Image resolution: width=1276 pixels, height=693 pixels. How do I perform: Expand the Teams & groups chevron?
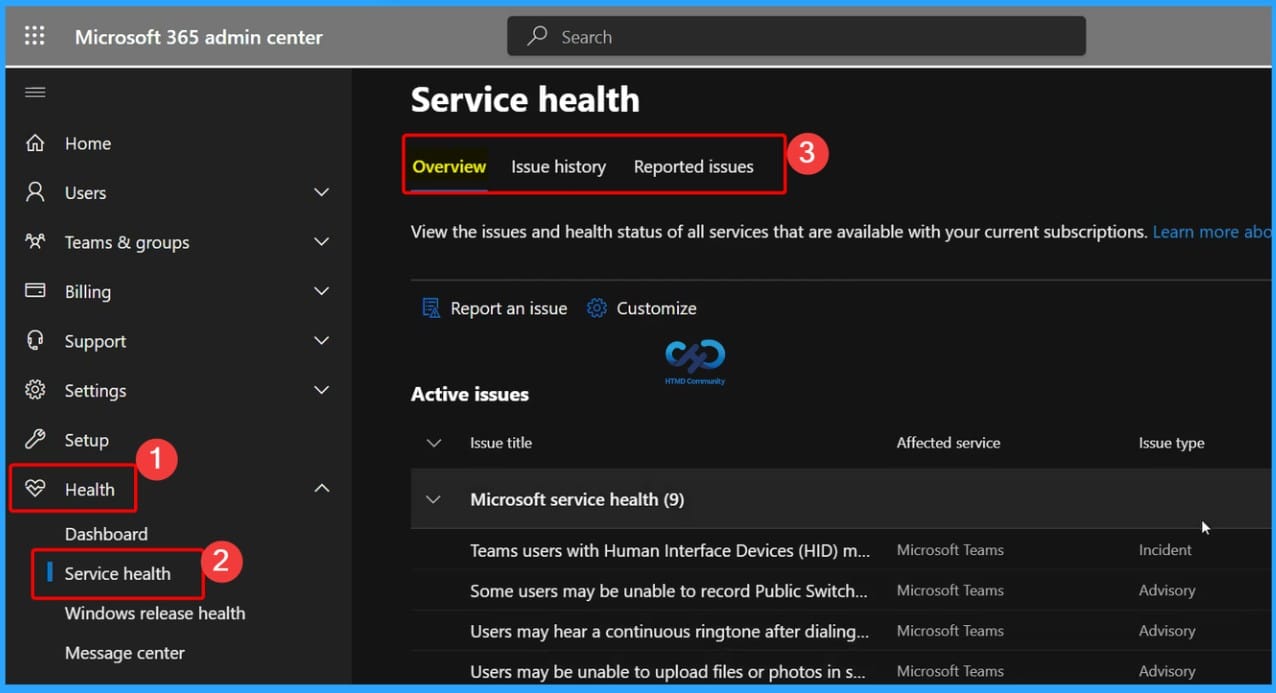coord(322,241)
